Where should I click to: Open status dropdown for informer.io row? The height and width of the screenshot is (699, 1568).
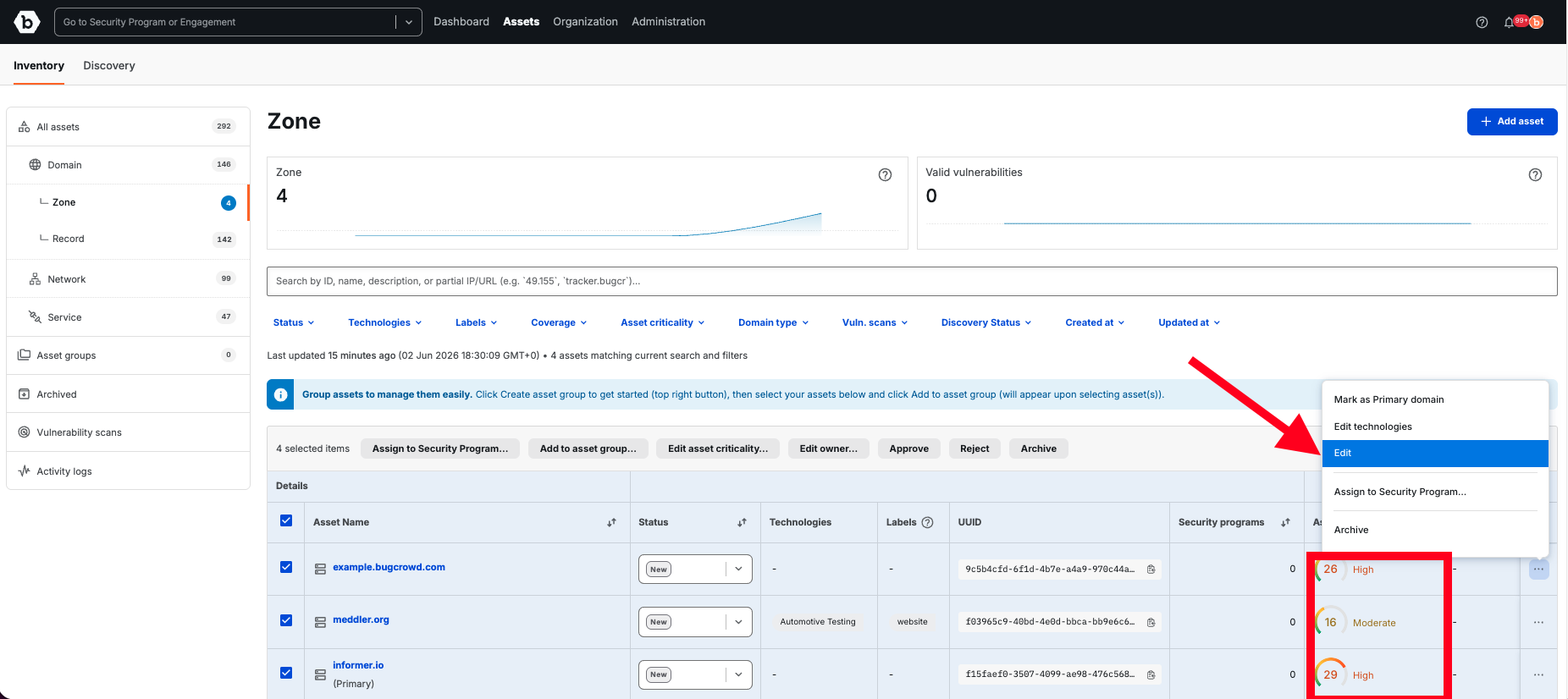coord(738,674)
